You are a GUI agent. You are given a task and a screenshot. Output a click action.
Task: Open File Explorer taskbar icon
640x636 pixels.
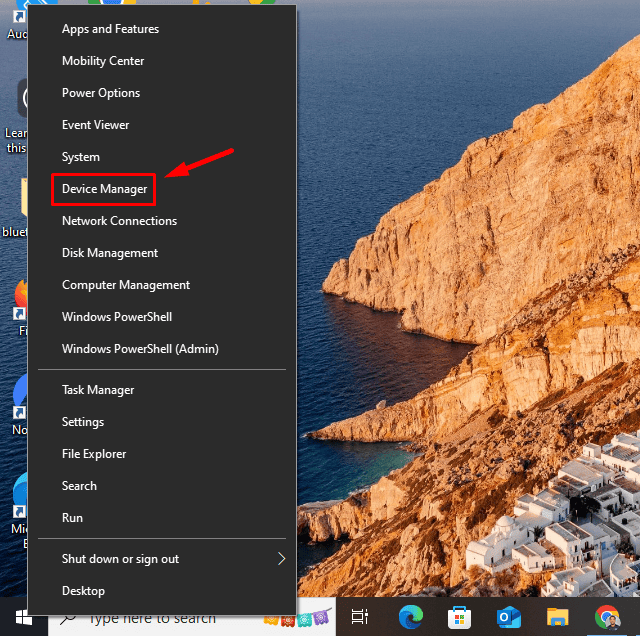coord(558,617)
